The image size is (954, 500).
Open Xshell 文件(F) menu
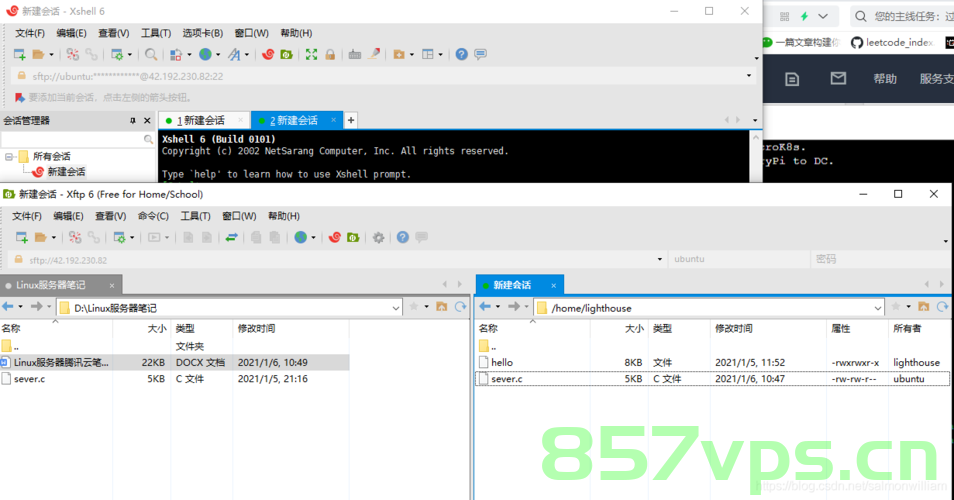pyautogui.click(x=30, y=33)
